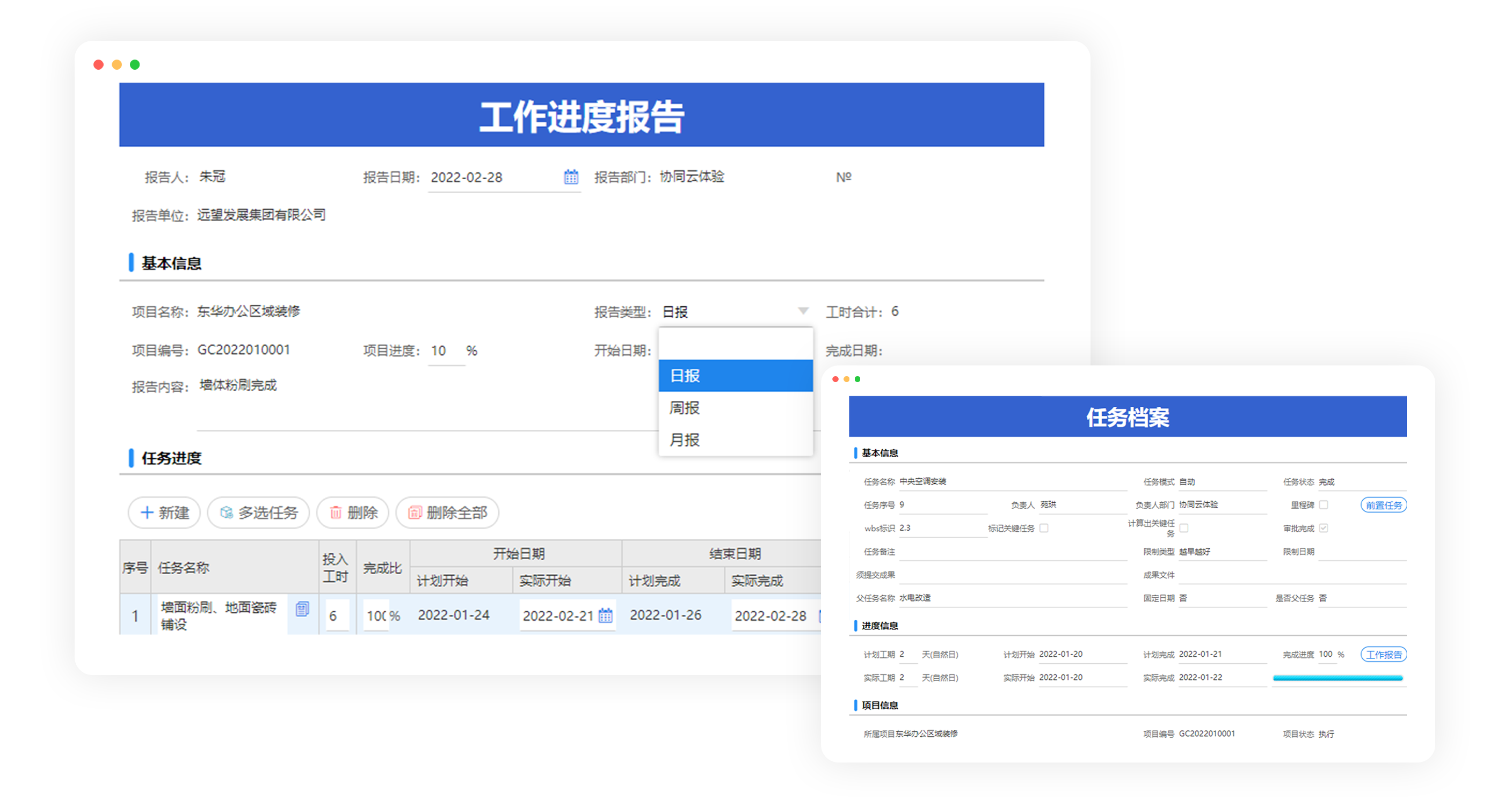This screenshot has width=1512, height=799.
Task: Open 前置任务 in the 任务档案 window
Action: [1384, 504]
